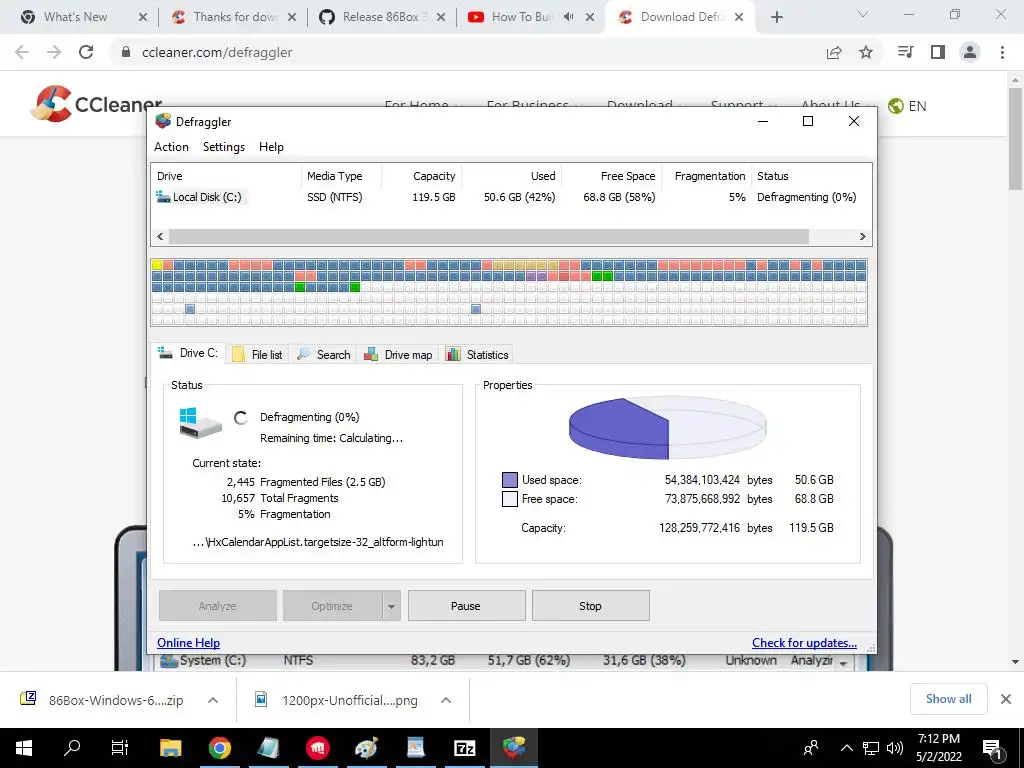Image resolution: width=1024 pixels, height=768 pixels.
Task: Open File Explorer from taskbar
Action: (170, 748)
